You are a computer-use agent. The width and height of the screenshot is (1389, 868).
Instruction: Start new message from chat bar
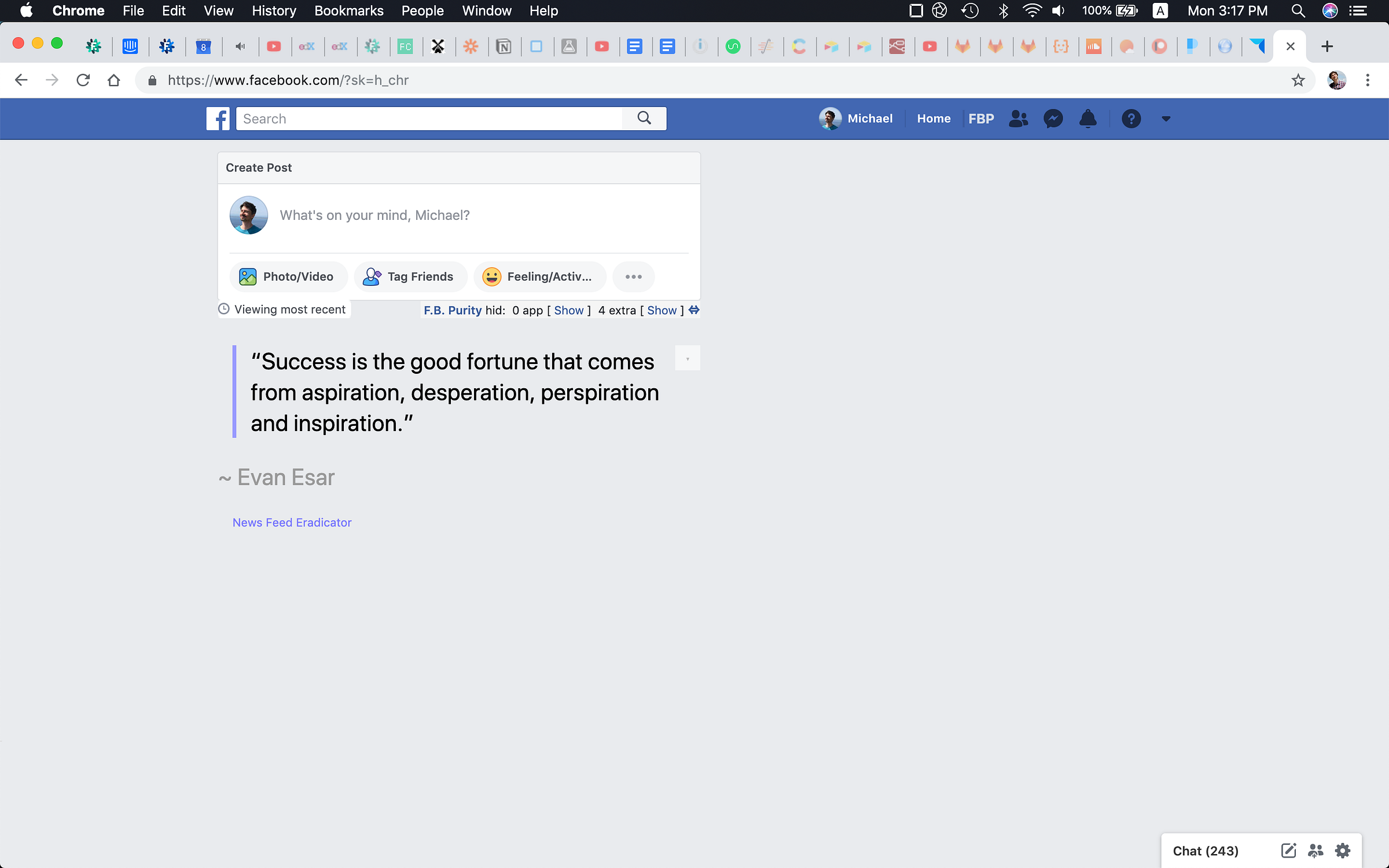(x=1288, y=850)
